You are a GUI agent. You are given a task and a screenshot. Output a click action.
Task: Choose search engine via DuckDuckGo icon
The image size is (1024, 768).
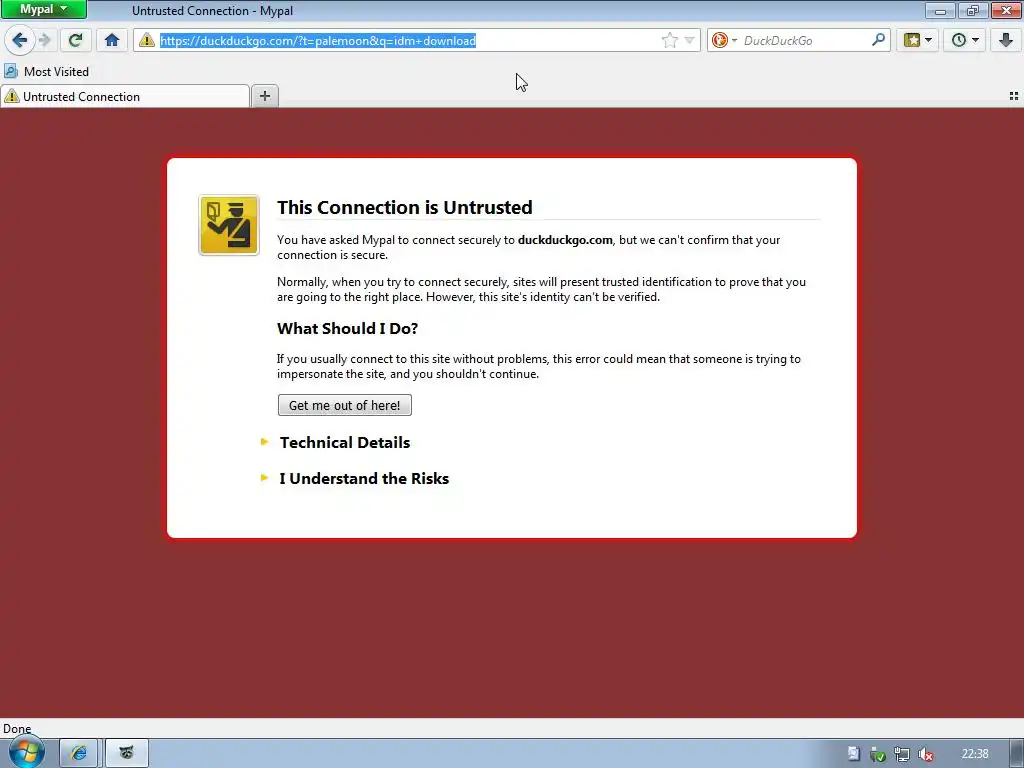coord(724,40)
